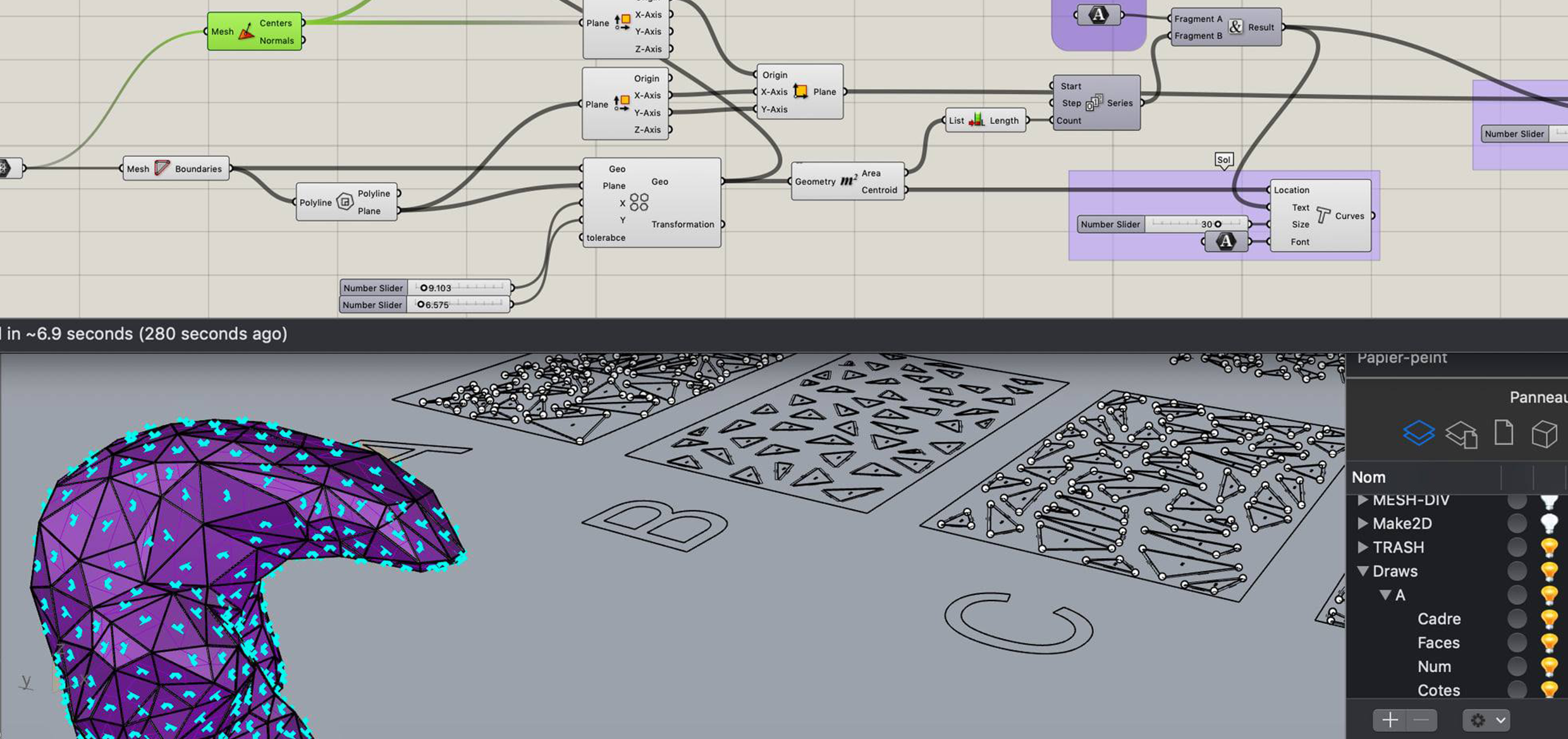Click the Mesh Face Normals component icon
The image size is (1568, 739).
246,32
